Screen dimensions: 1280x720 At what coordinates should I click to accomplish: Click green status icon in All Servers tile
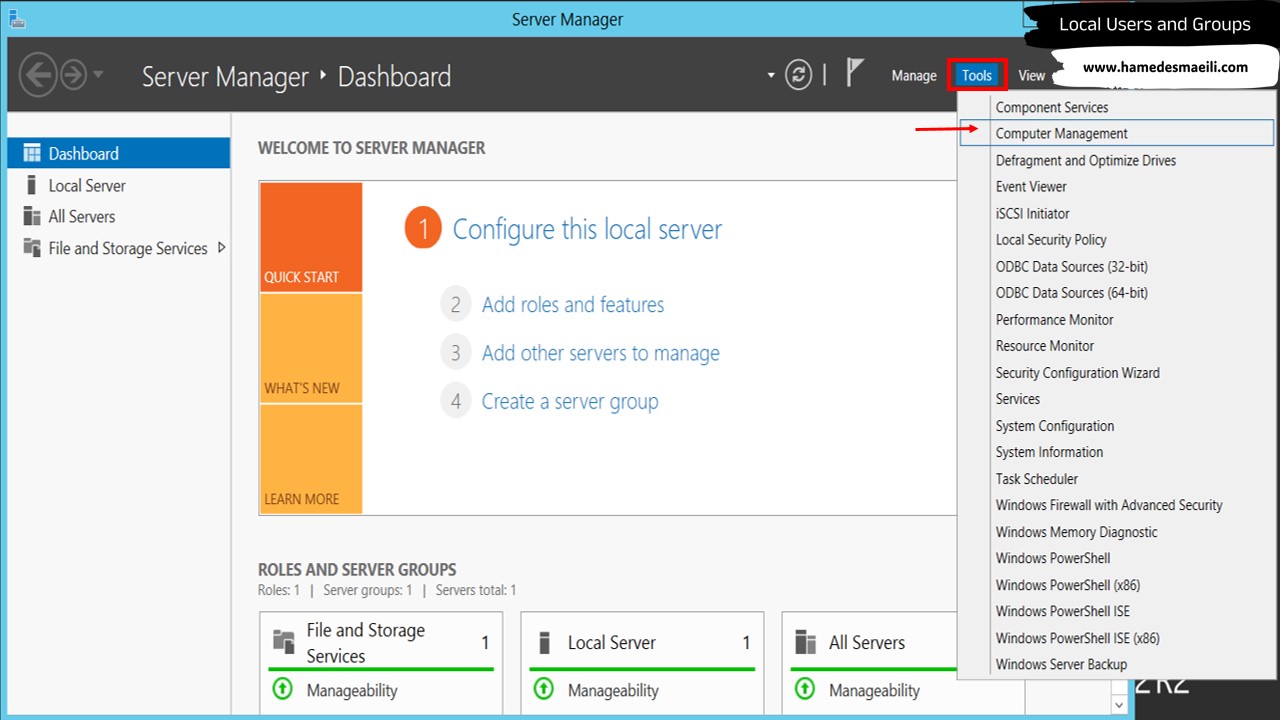tap(804, 689)
